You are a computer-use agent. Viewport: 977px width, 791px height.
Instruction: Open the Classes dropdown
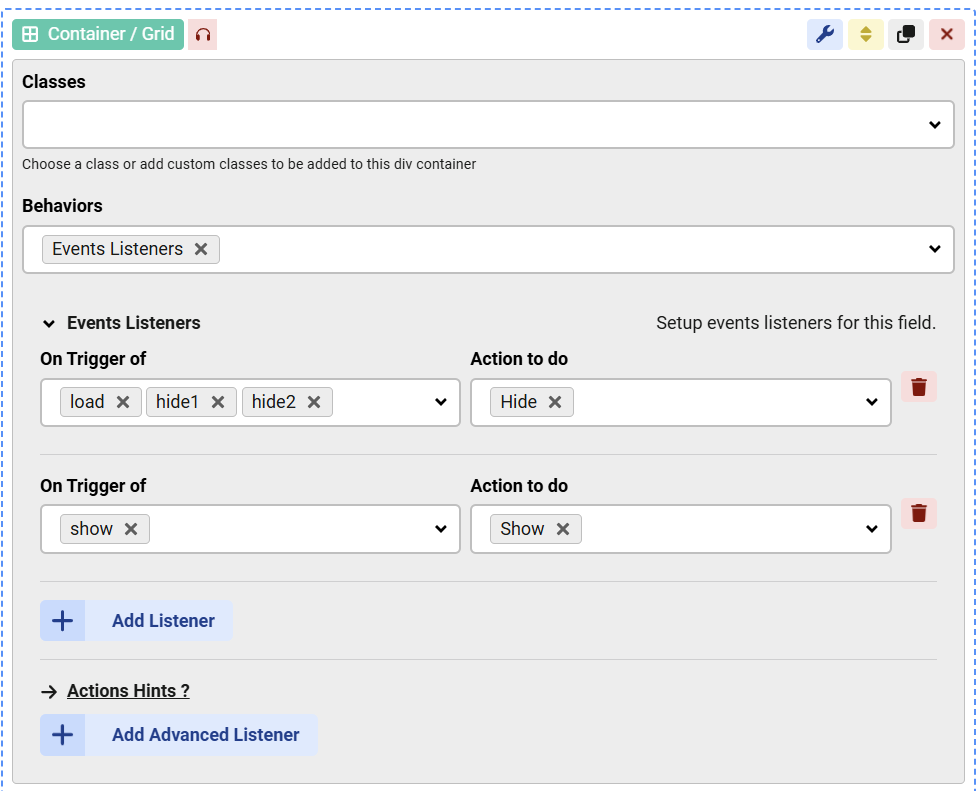pyautogui.click(x=932, y=124)
